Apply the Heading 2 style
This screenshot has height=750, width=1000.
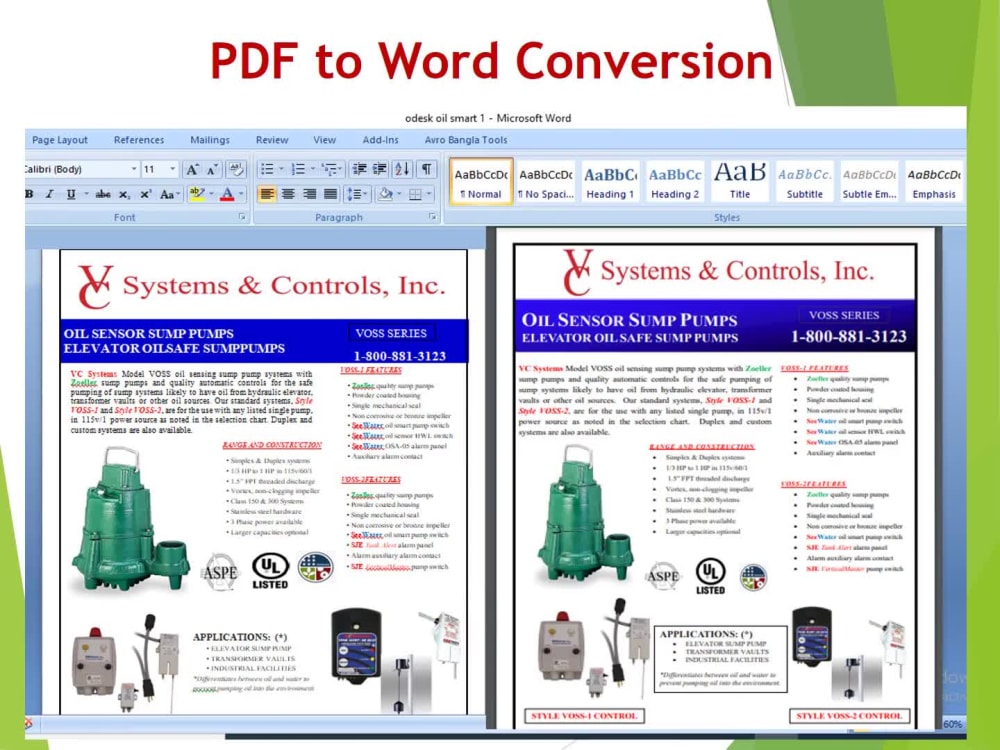pos(675,182)
